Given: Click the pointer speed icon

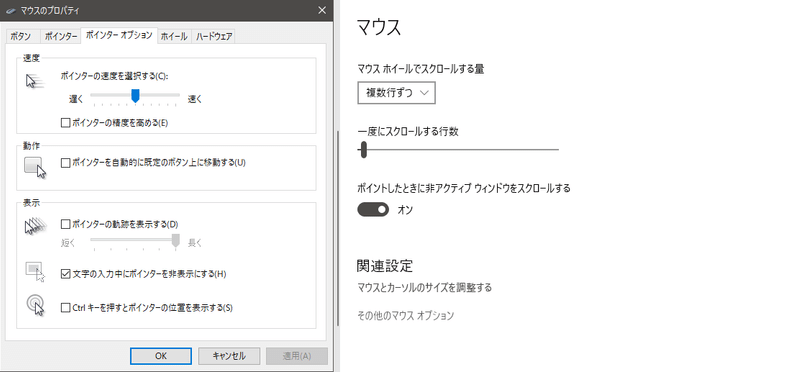Looking at the screenshot, I should tap(35, 81).
